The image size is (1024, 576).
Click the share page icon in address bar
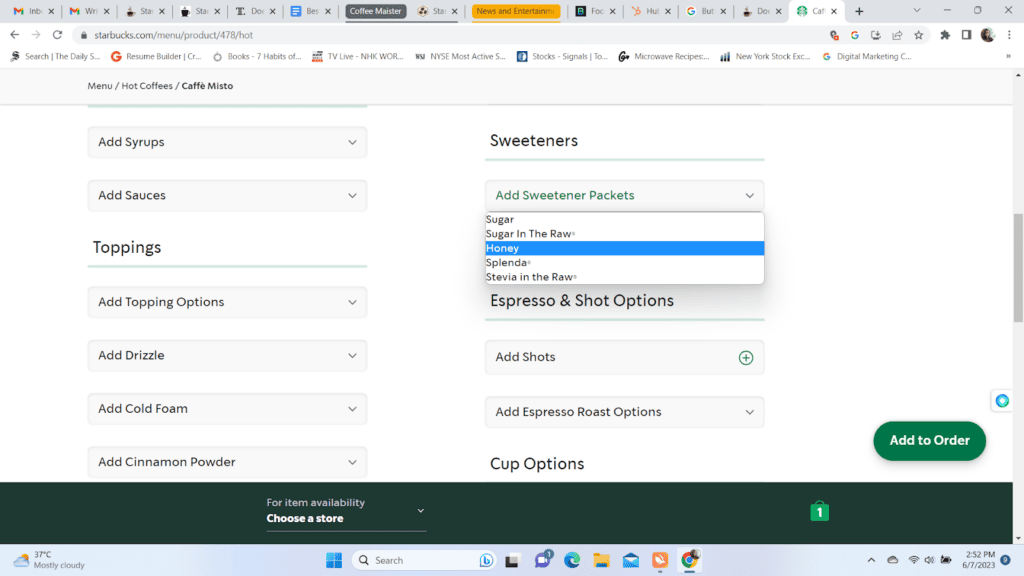tap(897, 35)
